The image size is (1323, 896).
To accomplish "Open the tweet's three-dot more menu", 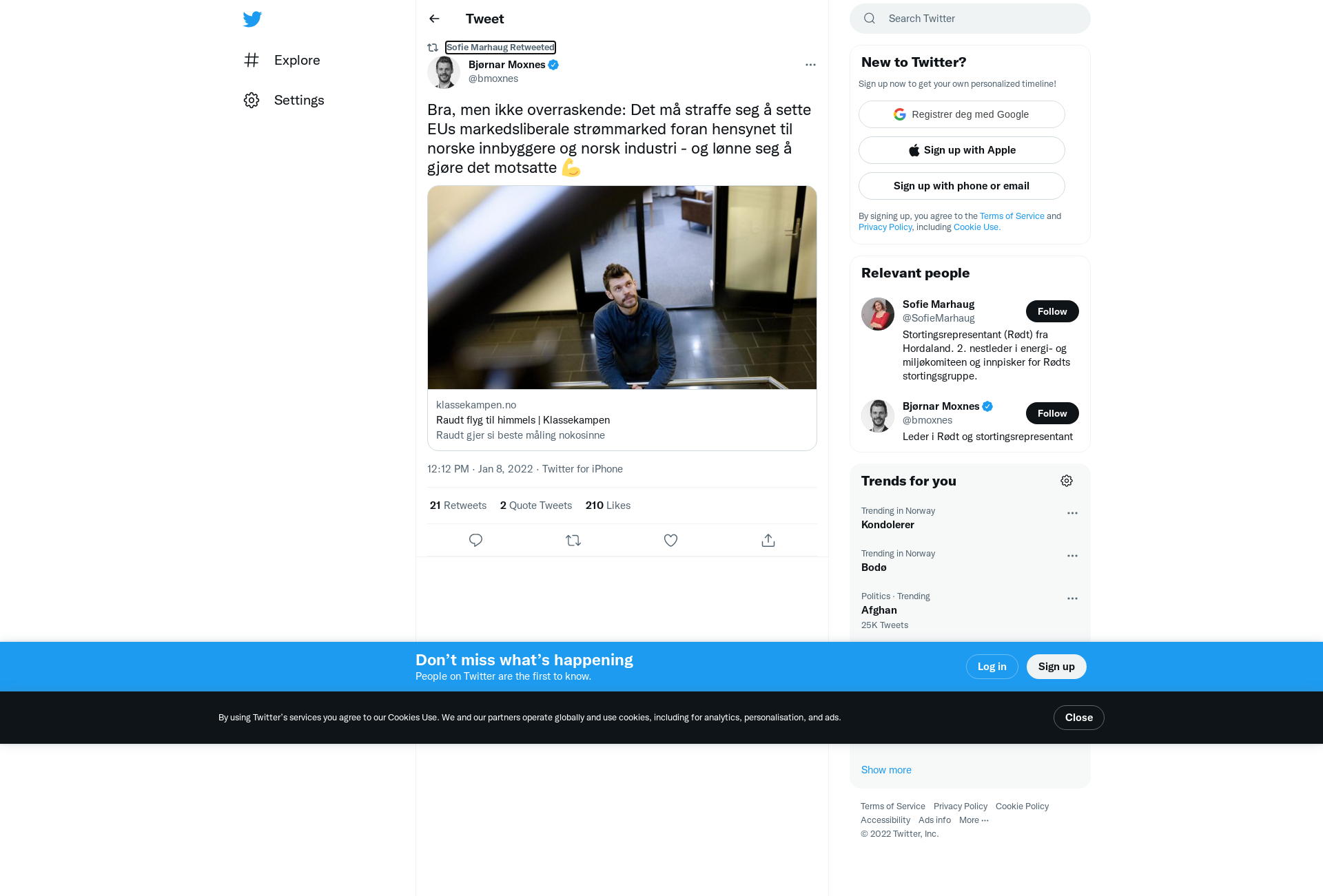I will pos(810,65).
